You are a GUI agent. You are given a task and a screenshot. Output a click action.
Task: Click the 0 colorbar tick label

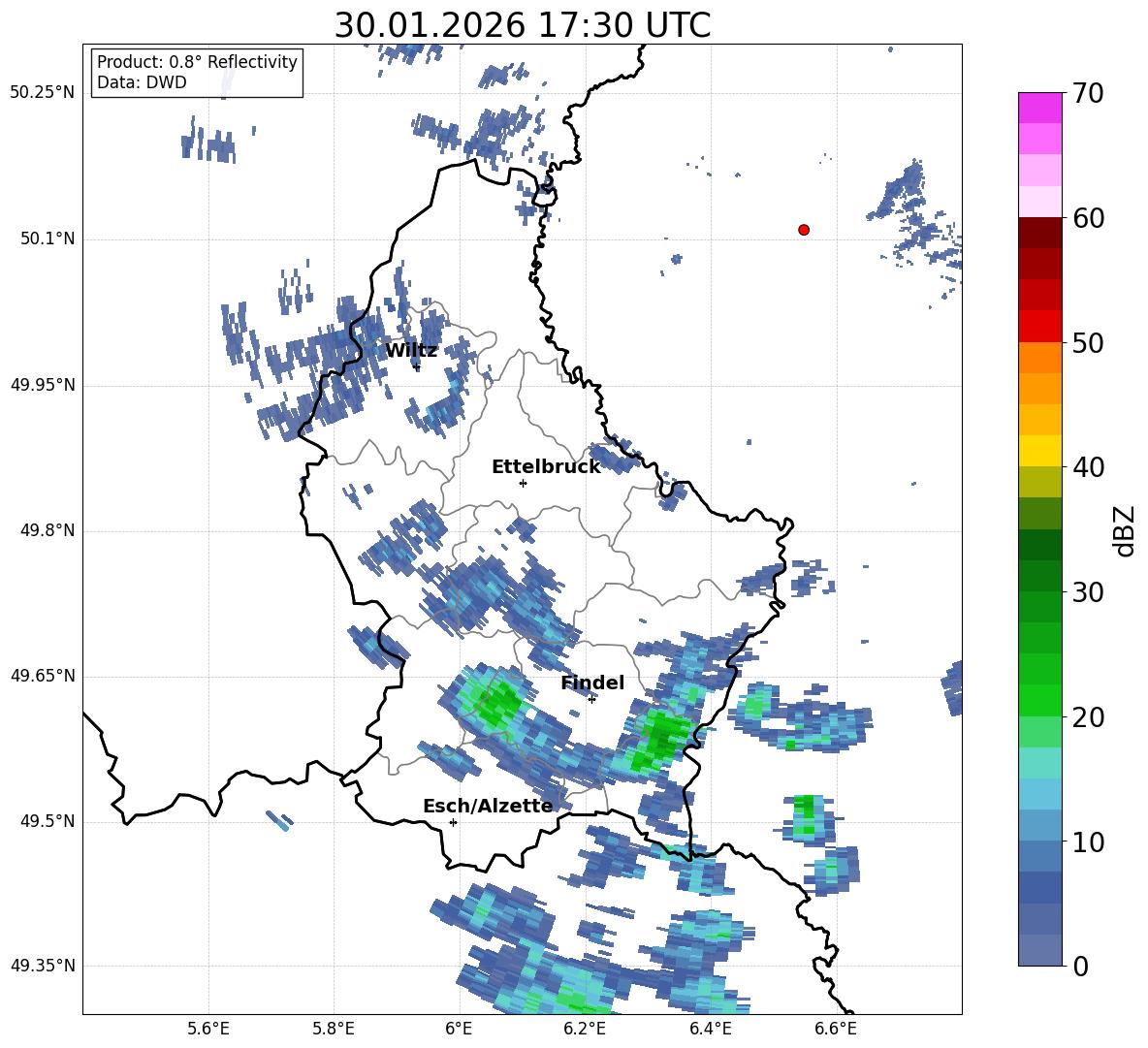click(1080, 966)
